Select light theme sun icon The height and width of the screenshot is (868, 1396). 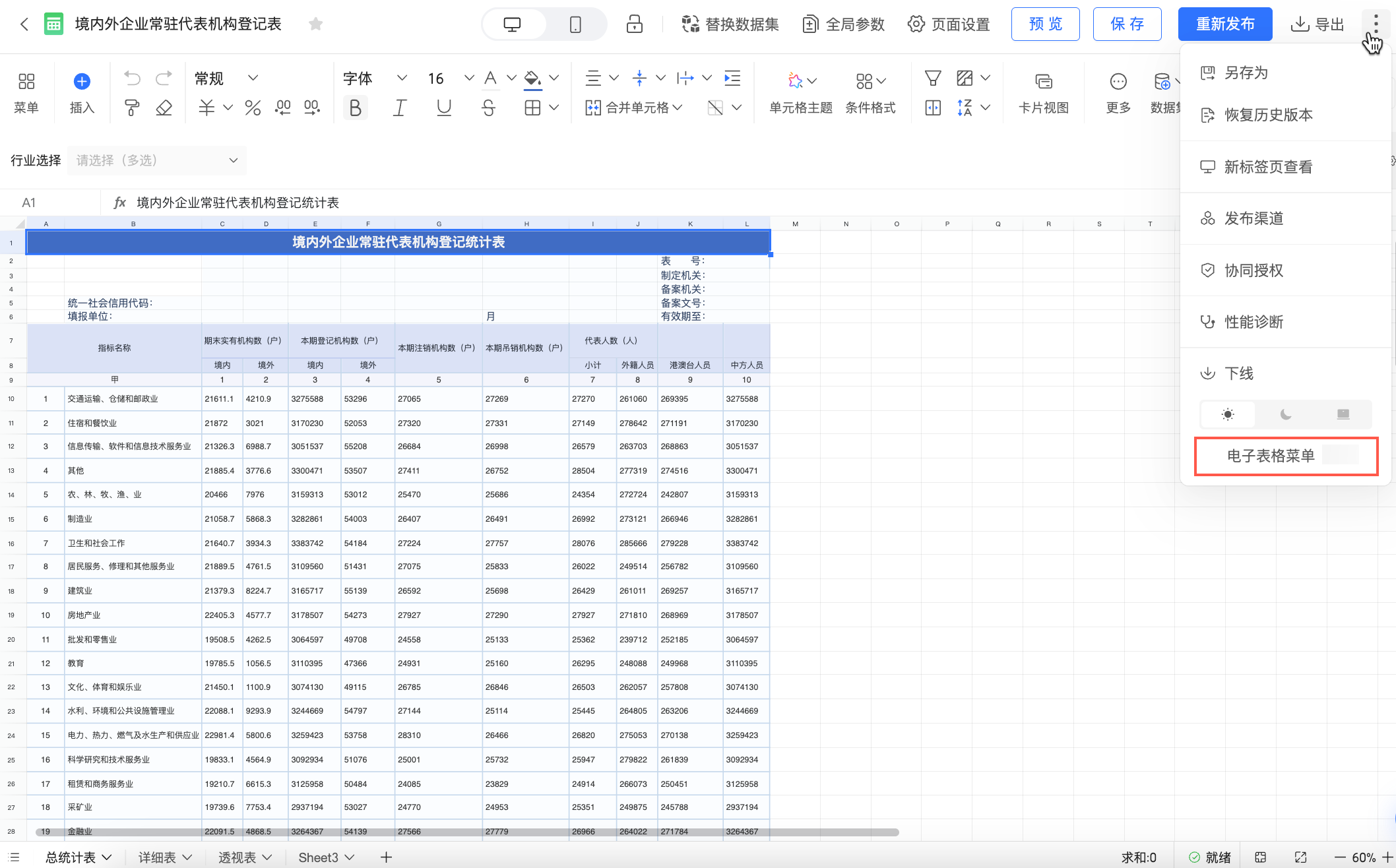tap(1228, 414)
